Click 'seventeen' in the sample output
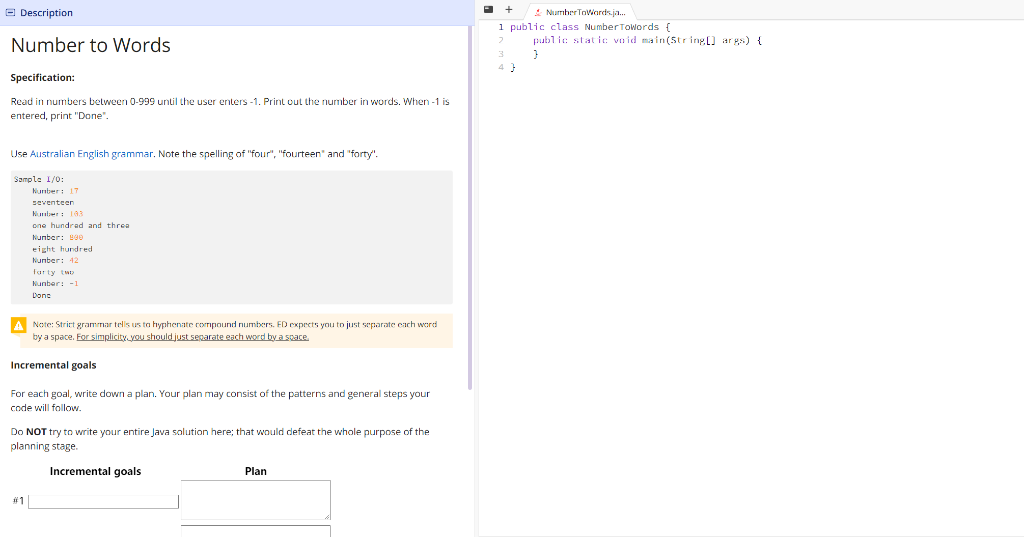This screenshot has height=537, width=1024. [53, 203]
